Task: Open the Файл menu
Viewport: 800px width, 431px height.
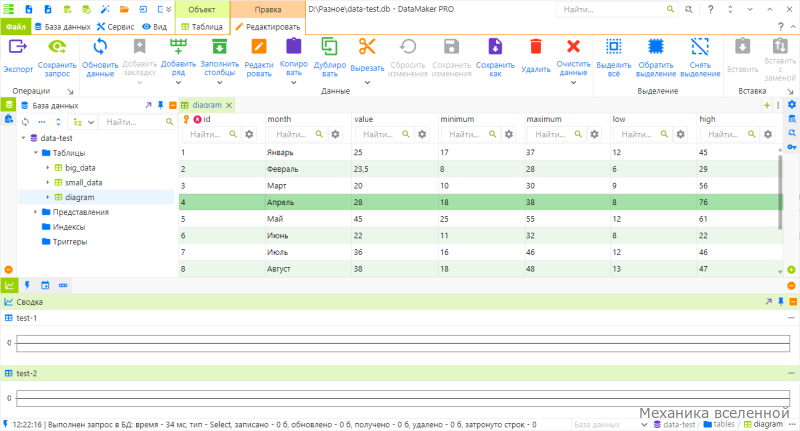Action: [16, 27]
